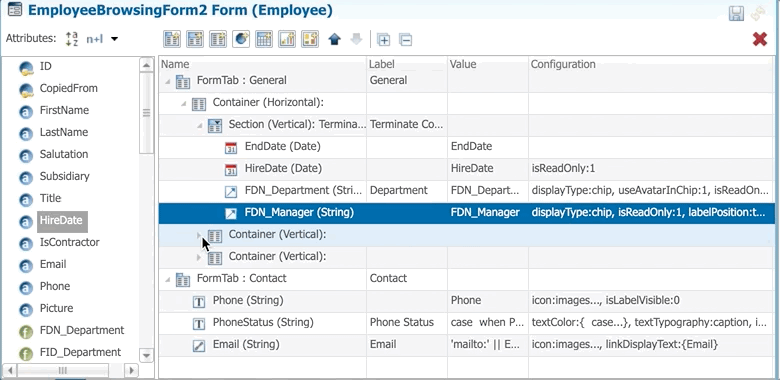Image resolution: width=780 pixels, height=380 pixels.
Task: Expand the first Container (Vertical) node
Action: (199, 235)
